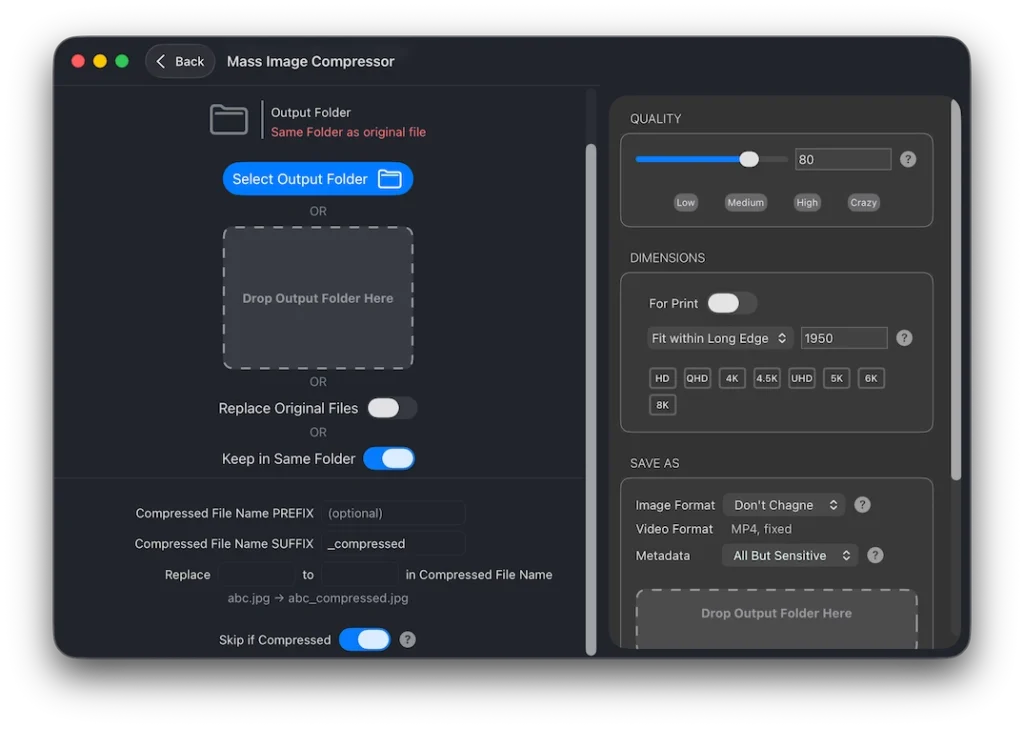The image size is (1024, 729).
Task: Click the Compressed File Name SUFFIX input field
Action: [393, 543]
